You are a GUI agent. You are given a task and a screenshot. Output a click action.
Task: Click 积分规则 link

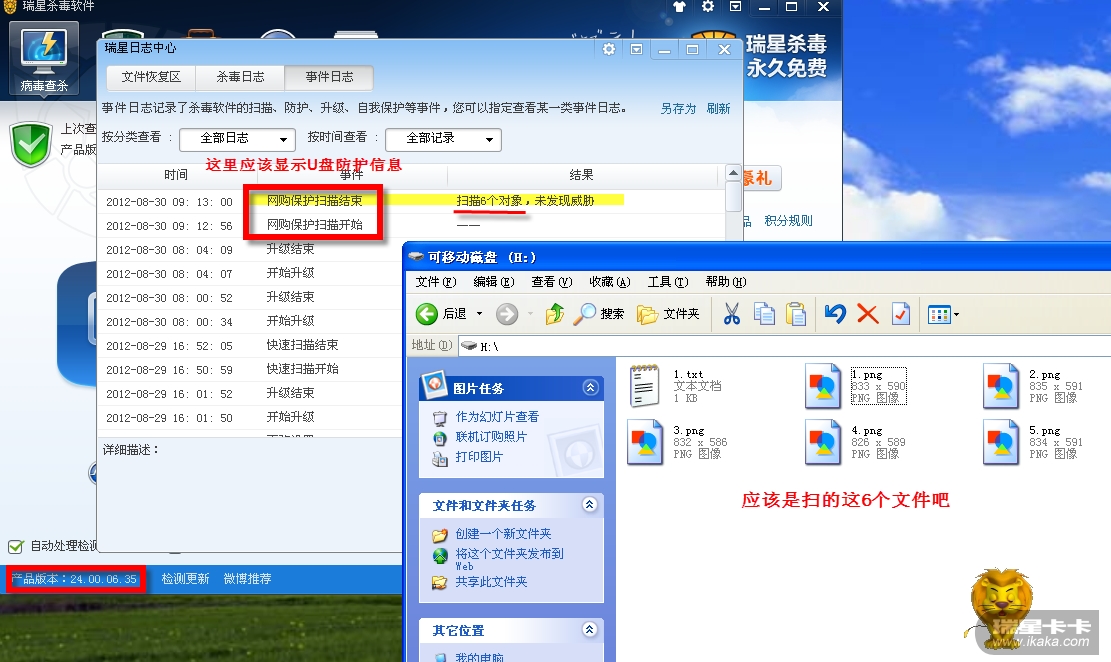click(789, 220)
